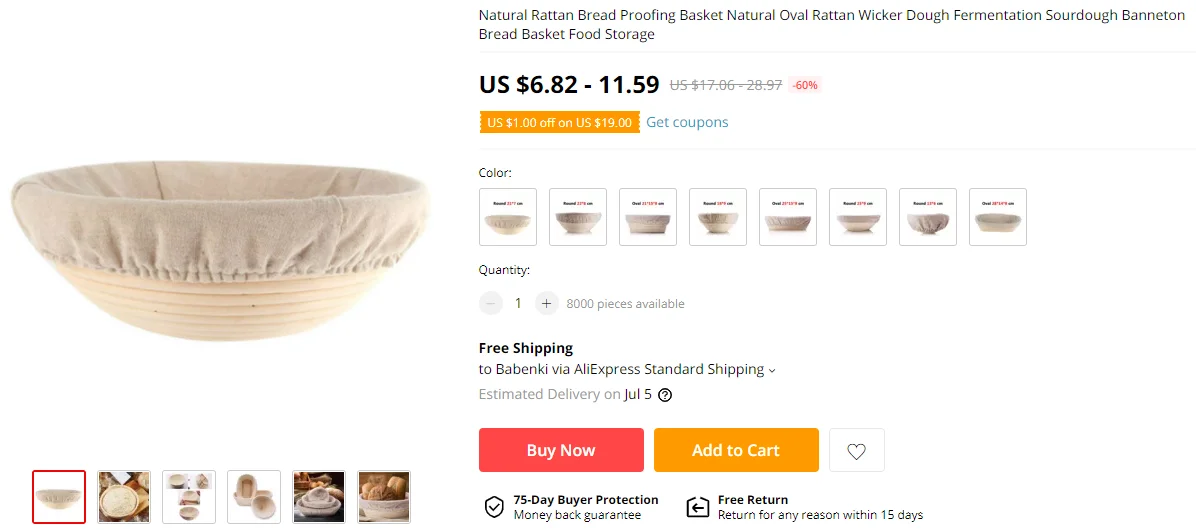
Task: Add the bread basket to cart
Action: point(736,450)
